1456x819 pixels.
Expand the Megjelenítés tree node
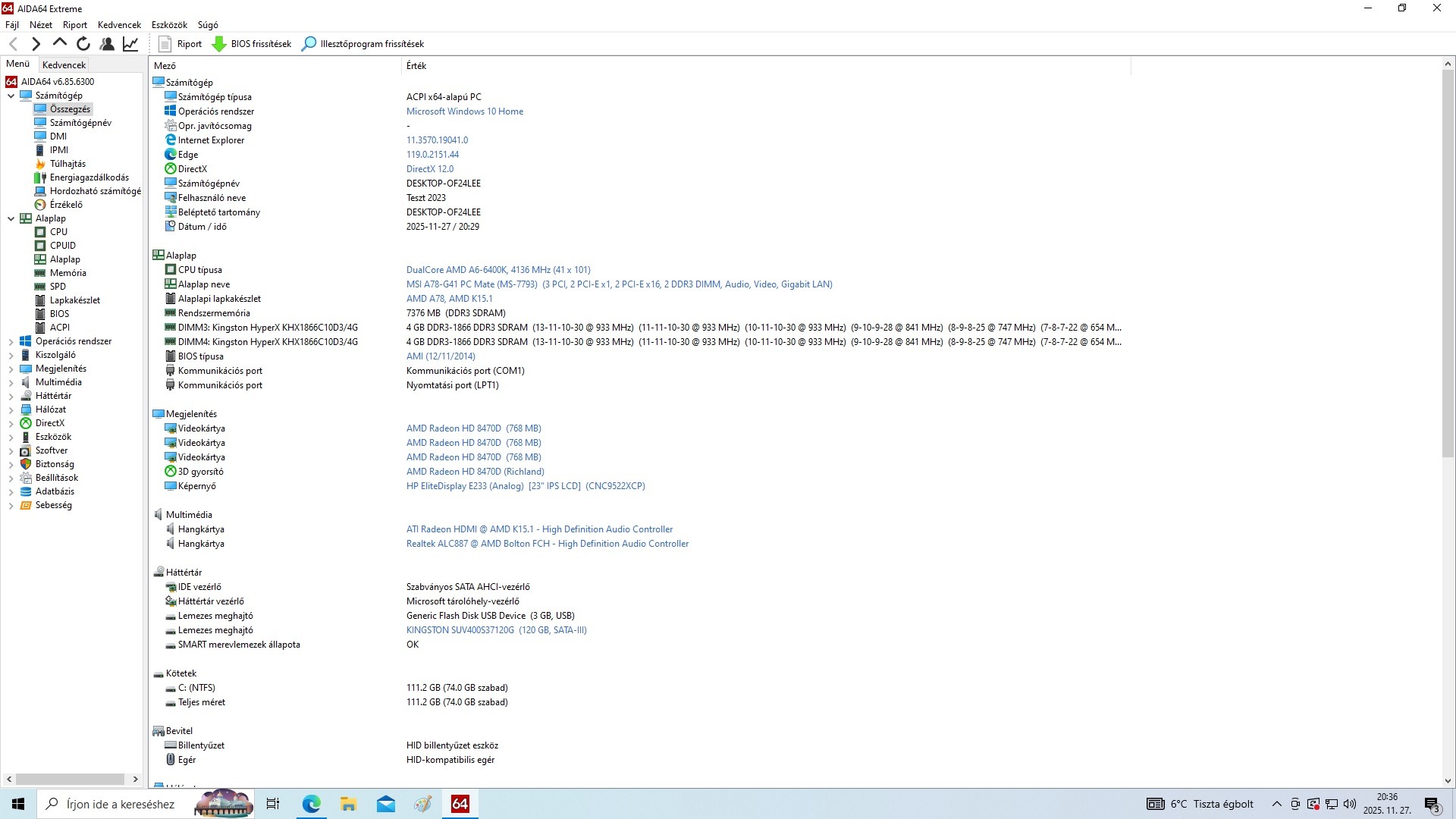11,369
